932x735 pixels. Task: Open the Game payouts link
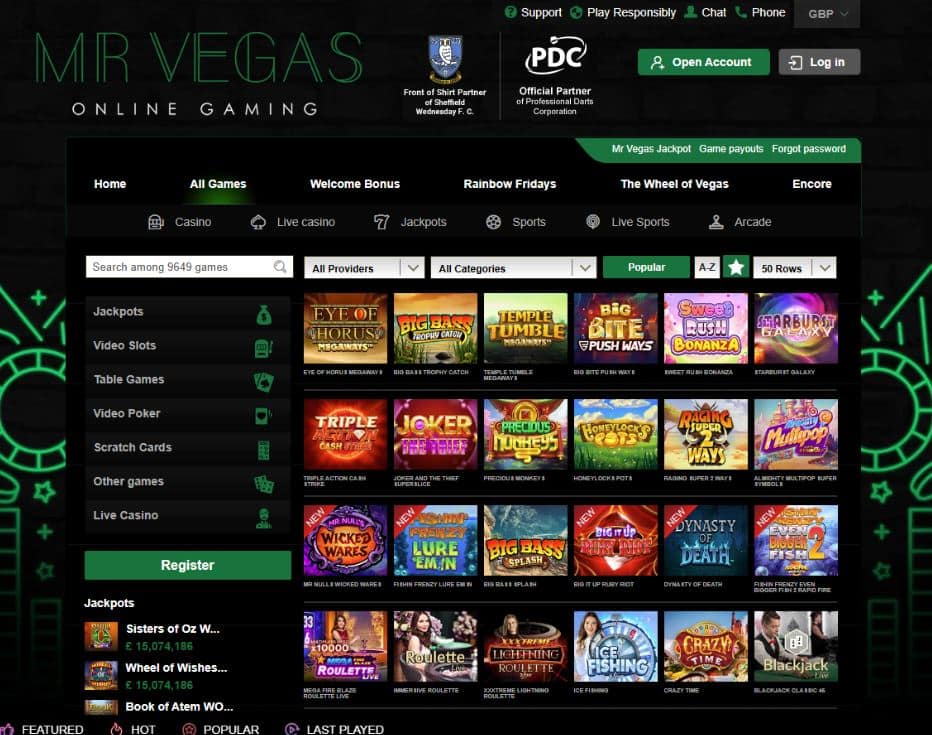(731, 149)
